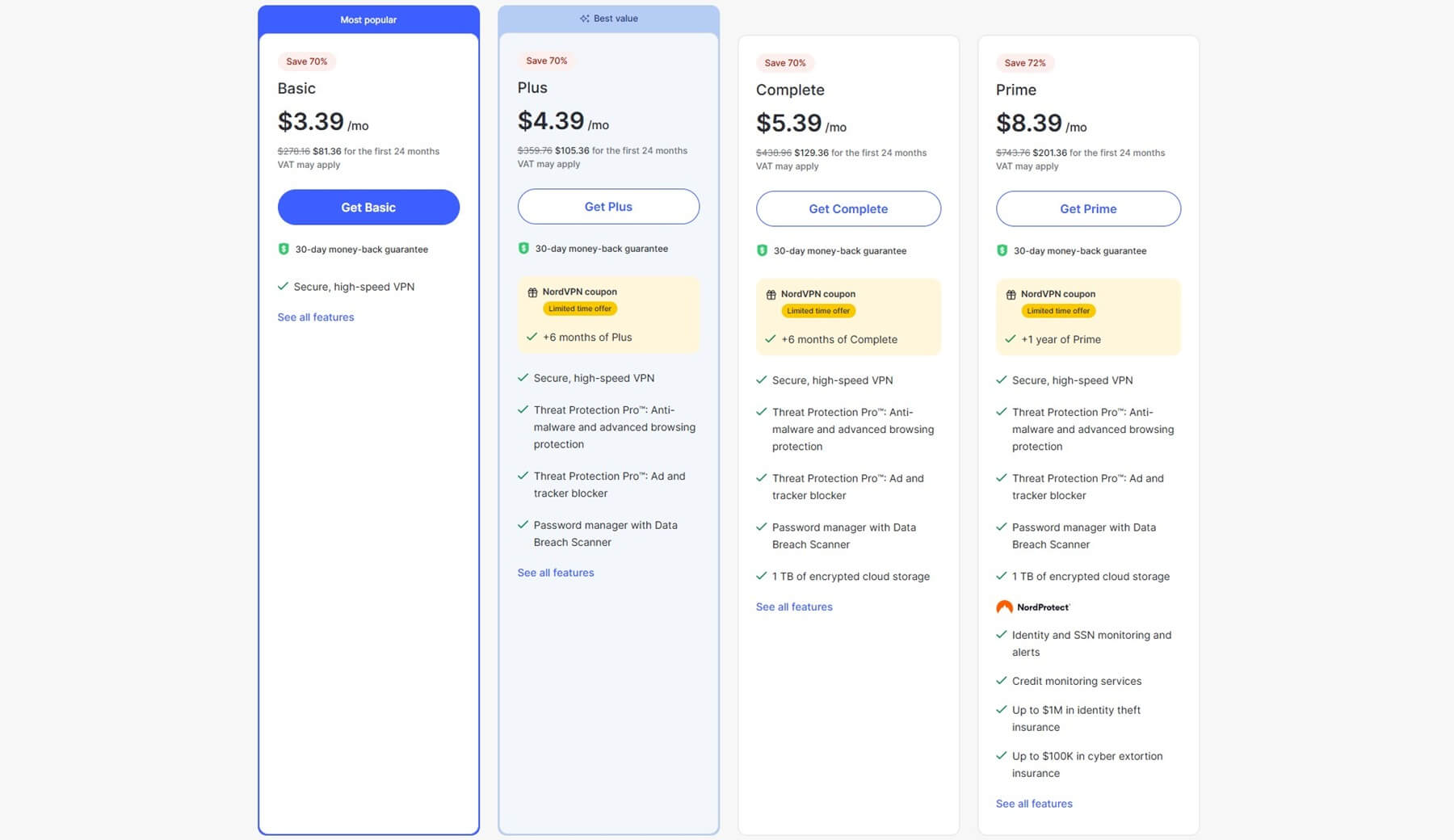Click the Complete plan title
1454x840 pixels.
click(x=790, y=90)
